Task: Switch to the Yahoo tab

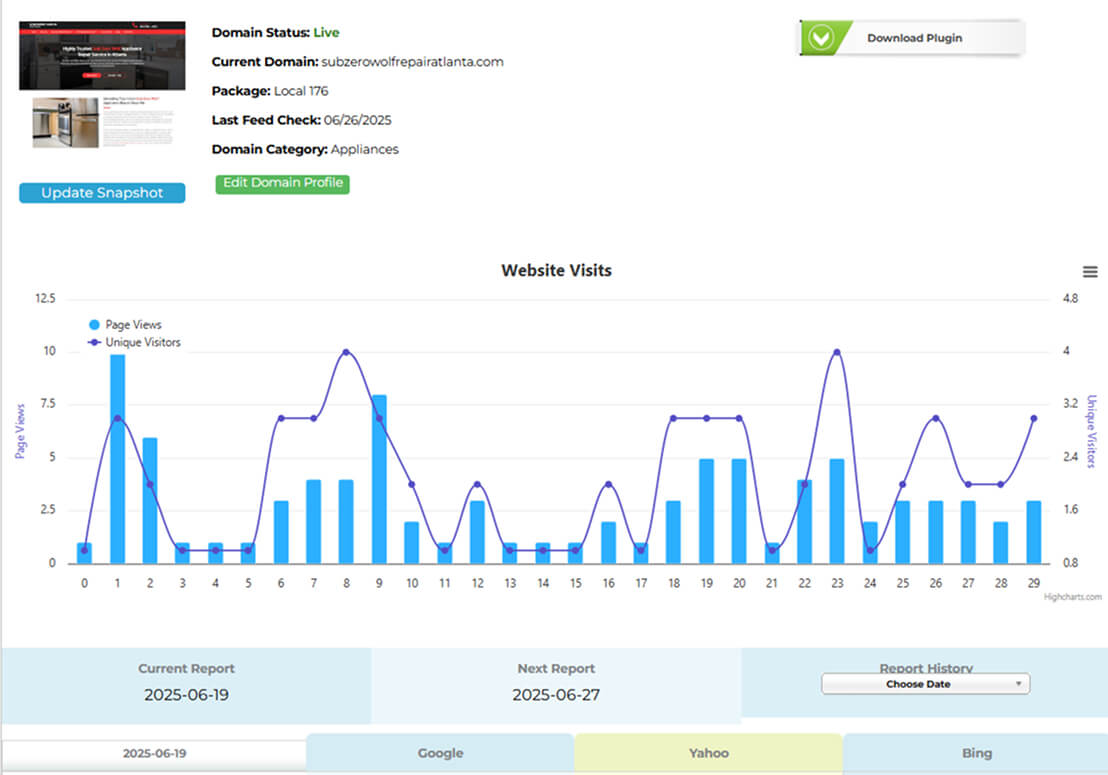Action: (708, 753)
